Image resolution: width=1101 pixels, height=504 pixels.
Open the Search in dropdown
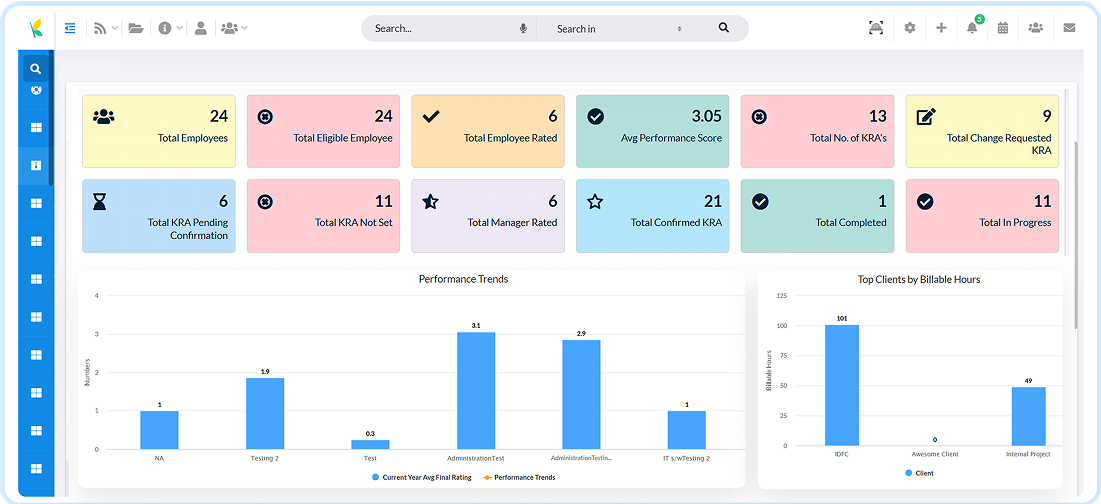(619, 29)
